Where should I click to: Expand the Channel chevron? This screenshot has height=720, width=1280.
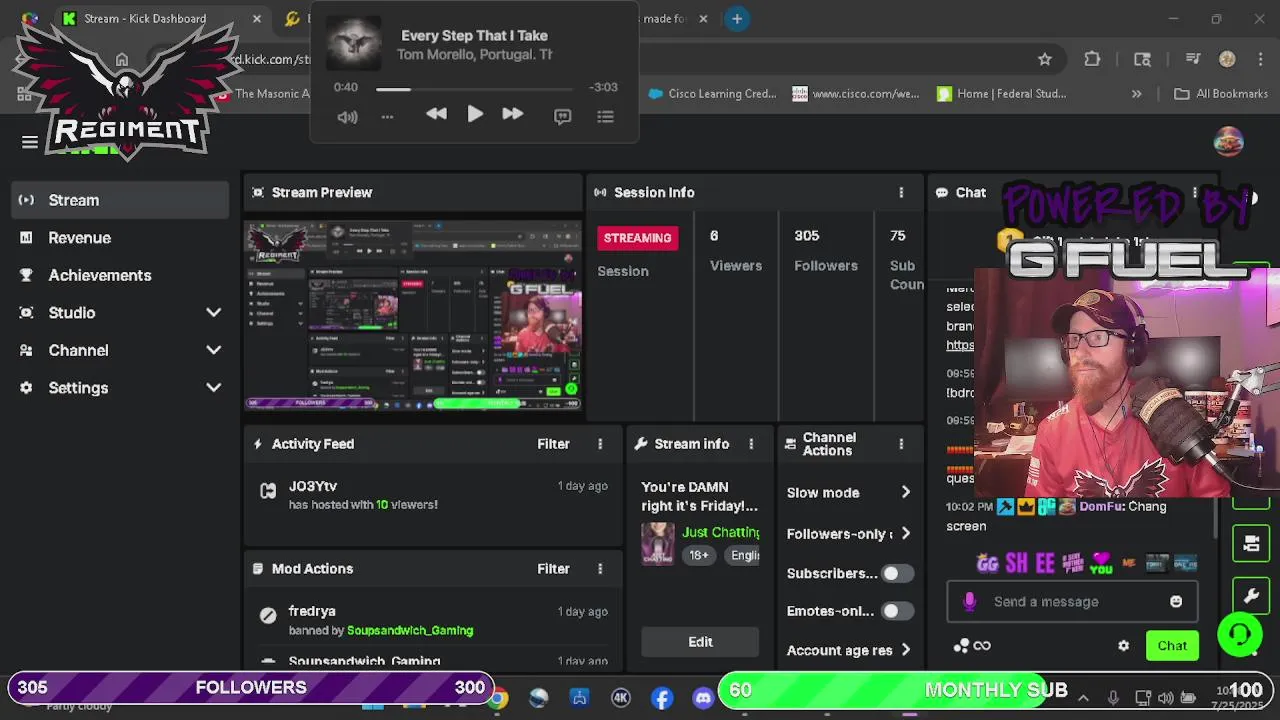click(213, 350)
